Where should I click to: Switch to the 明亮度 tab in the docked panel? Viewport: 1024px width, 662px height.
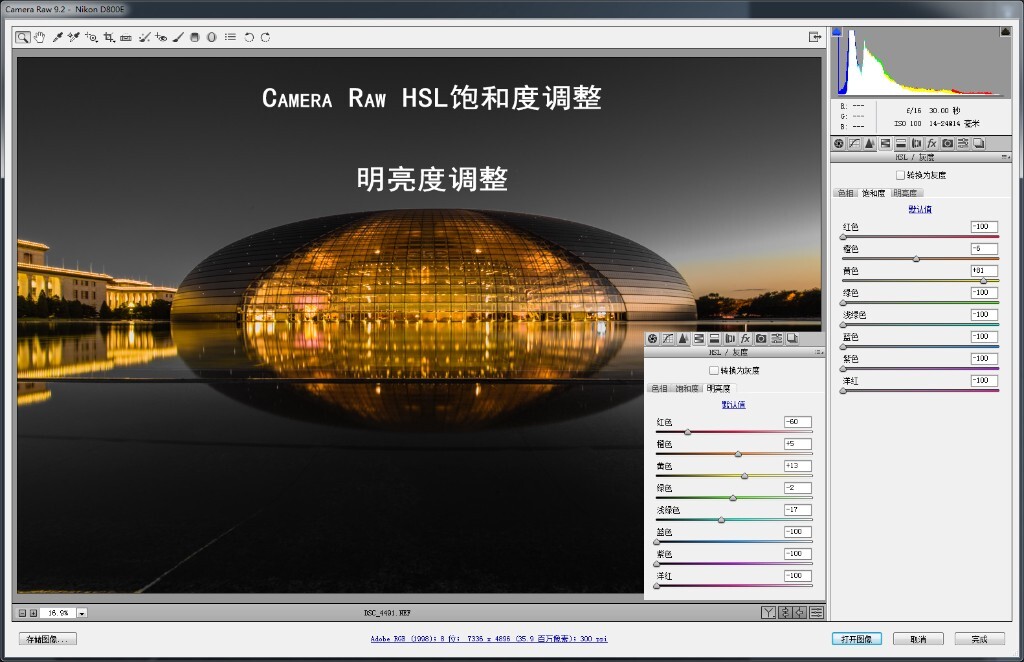(905, 193)
